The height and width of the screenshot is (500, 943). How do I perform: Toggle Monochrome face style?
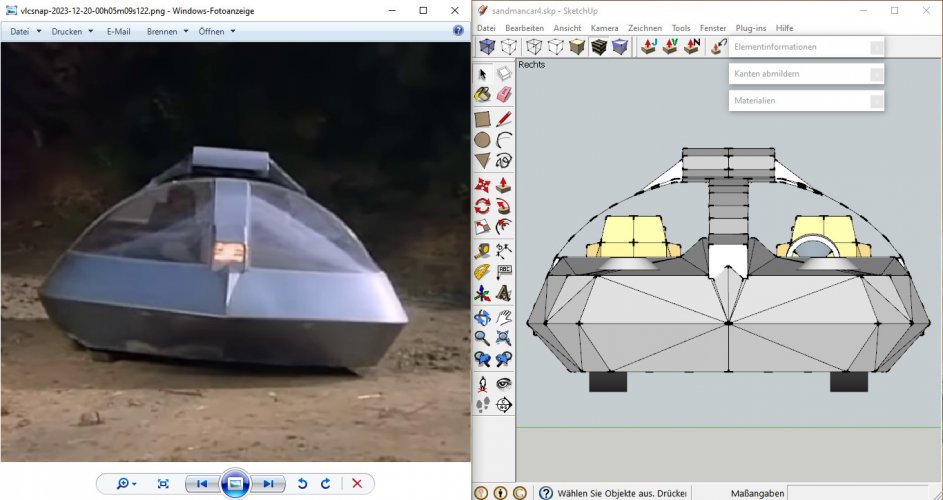620,46
